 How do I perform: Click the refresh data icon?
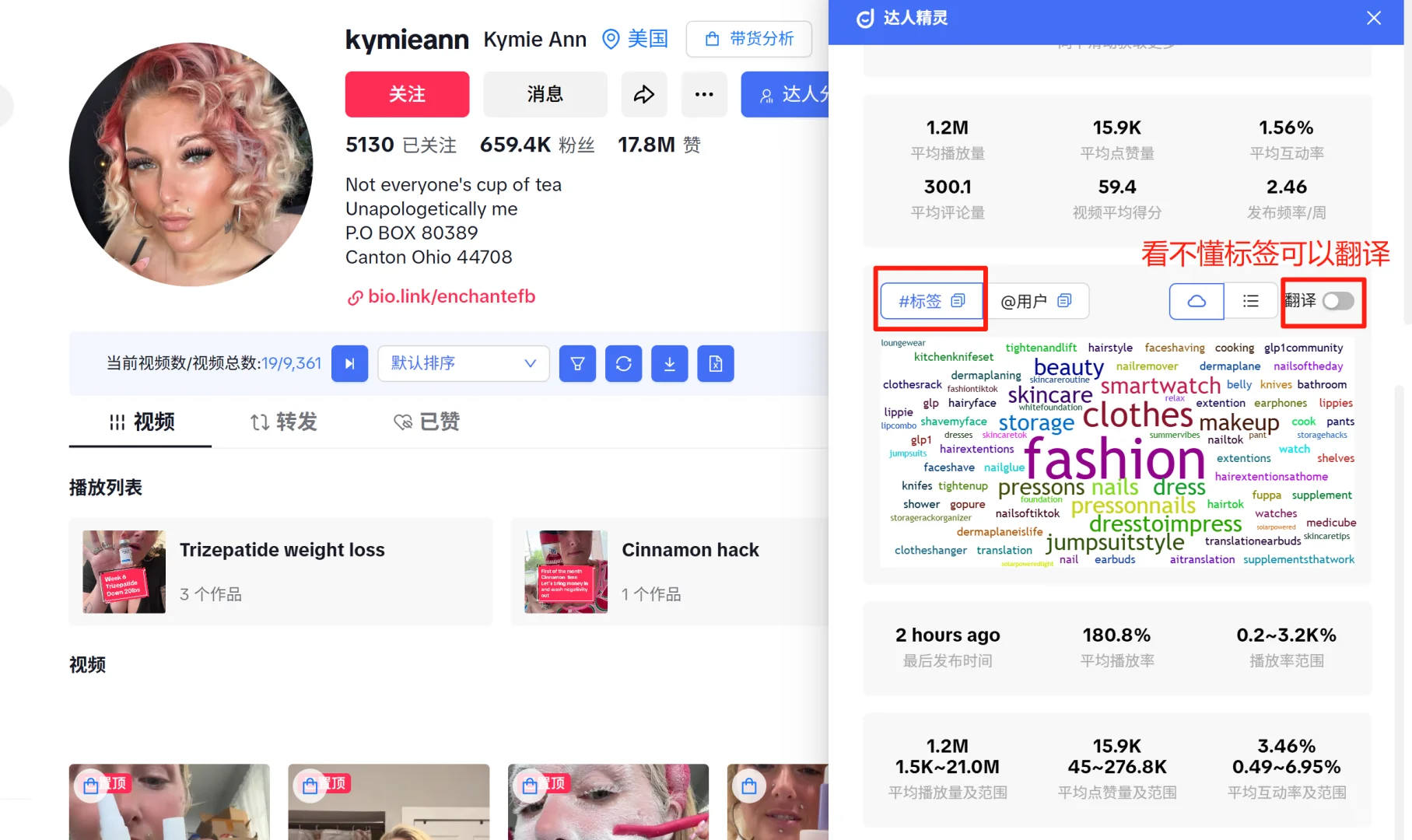623,363
